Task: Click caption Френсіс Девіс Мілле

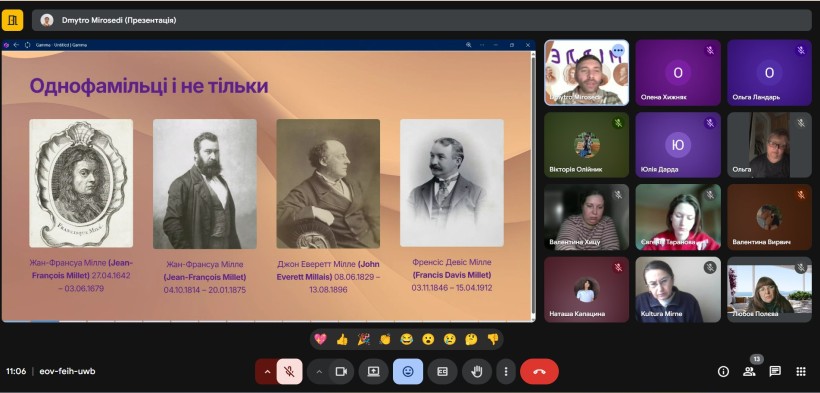Action: pyautogui.click(x=452, y=262)
